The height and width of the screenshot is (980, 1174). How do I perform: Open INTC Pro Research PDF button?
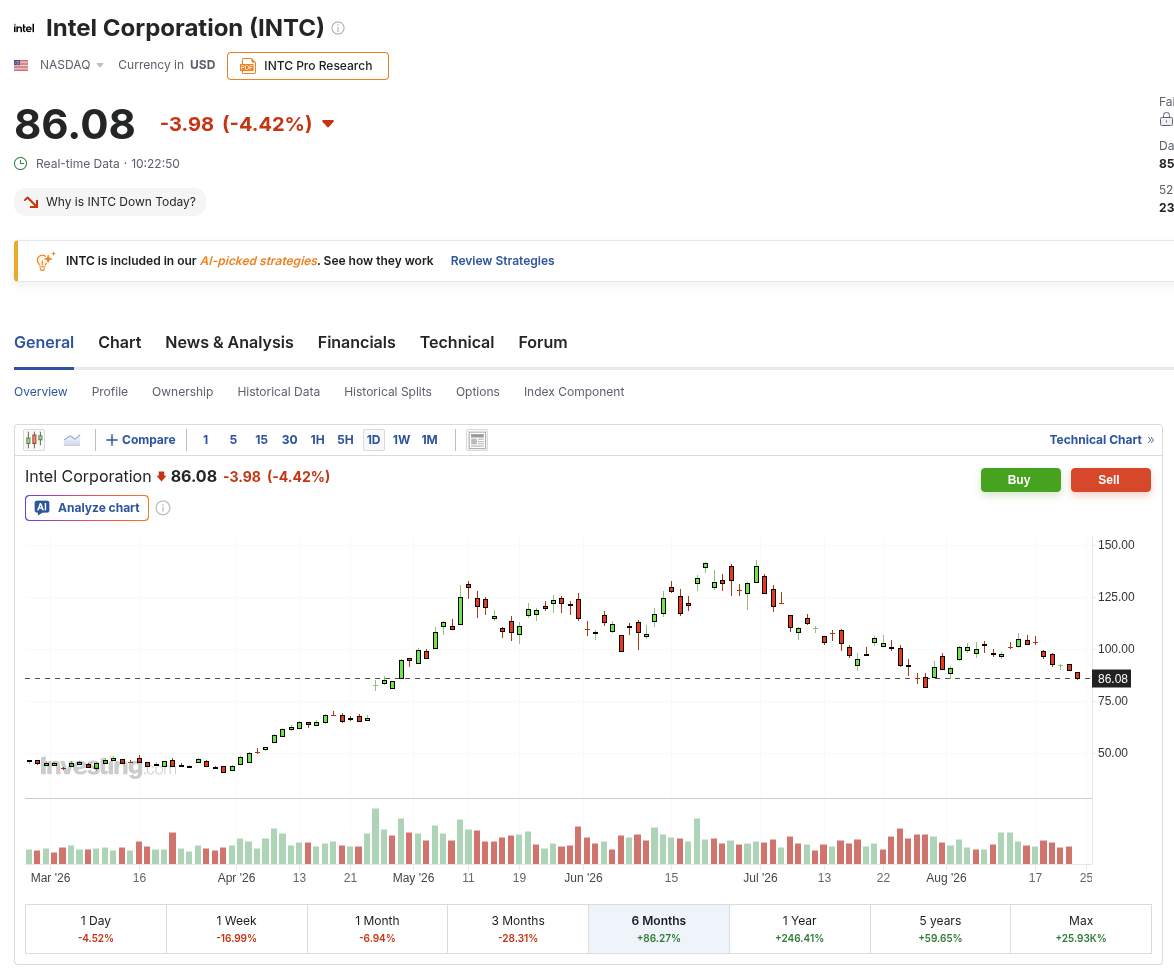[x=308, y=66]
